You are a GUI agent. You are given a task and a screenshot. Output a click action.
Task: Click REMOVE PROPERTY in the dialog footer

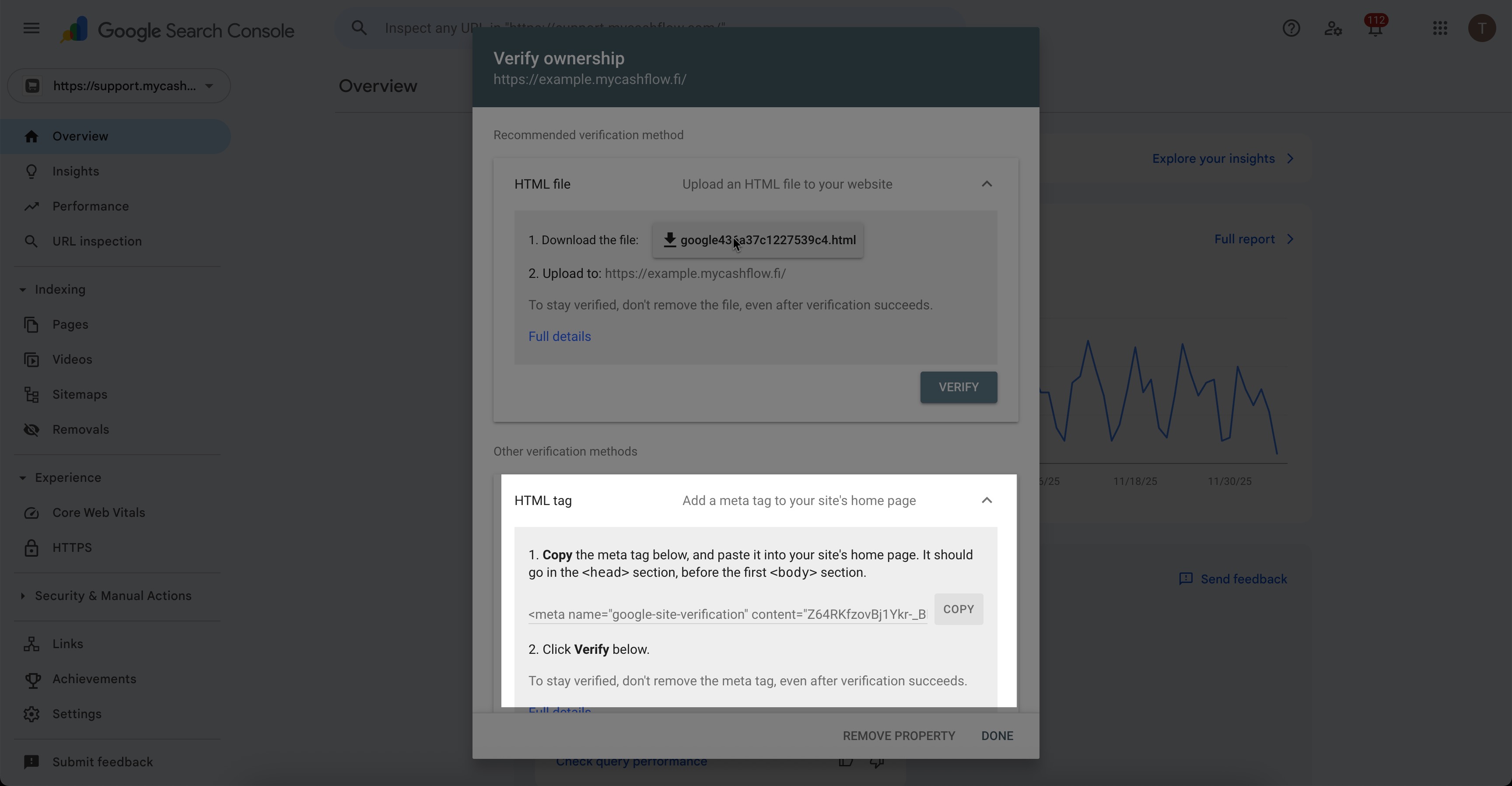coord(899,736)
